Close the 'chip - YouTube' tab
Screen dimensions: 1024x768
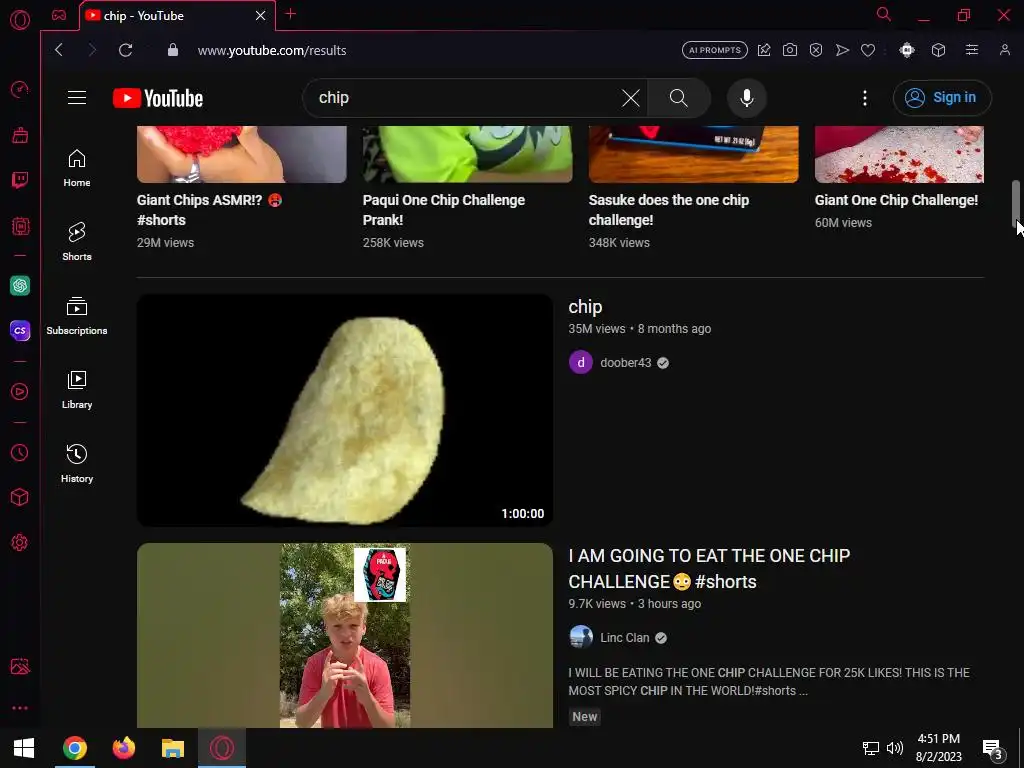[261, 16]
